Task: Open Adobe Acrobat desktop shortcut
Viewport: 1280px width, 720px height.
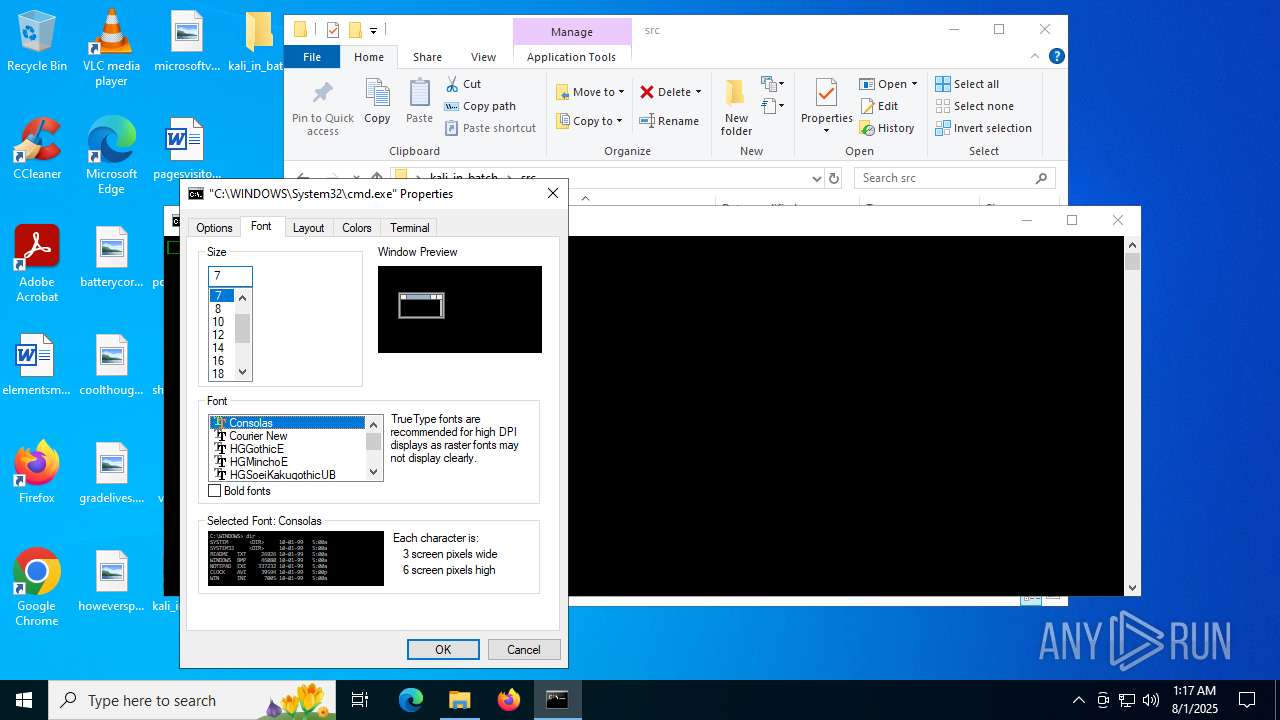Action: (37, 264)
